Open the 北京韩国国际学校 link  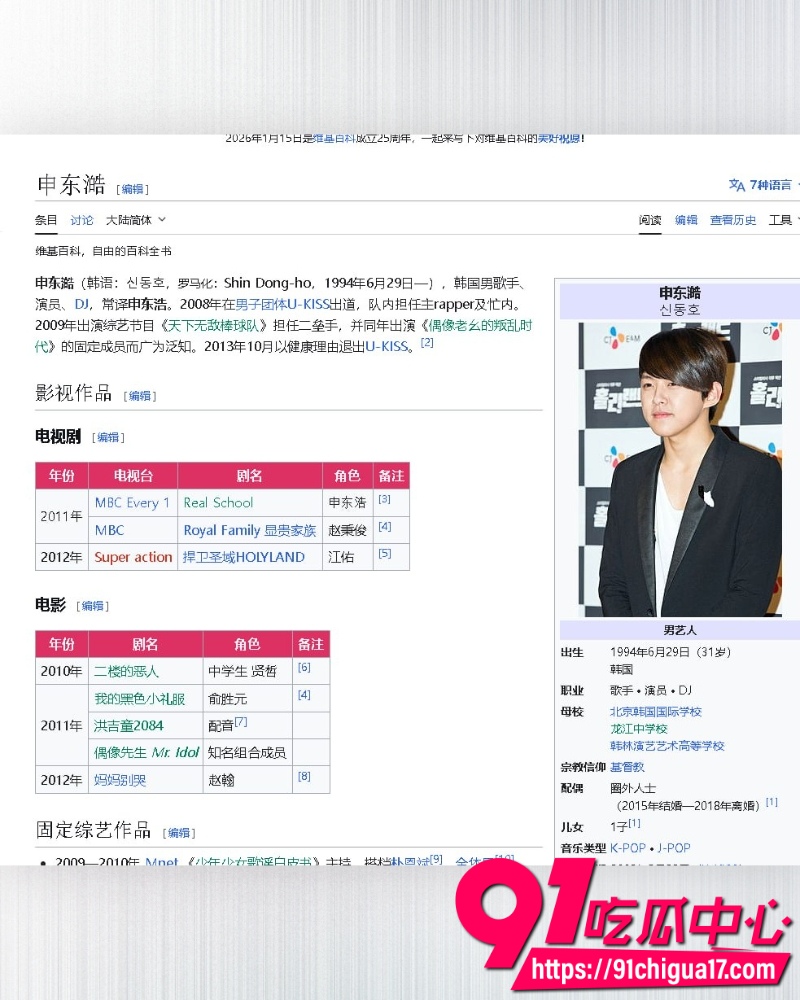pyautogui.click(x=655, y=712)
